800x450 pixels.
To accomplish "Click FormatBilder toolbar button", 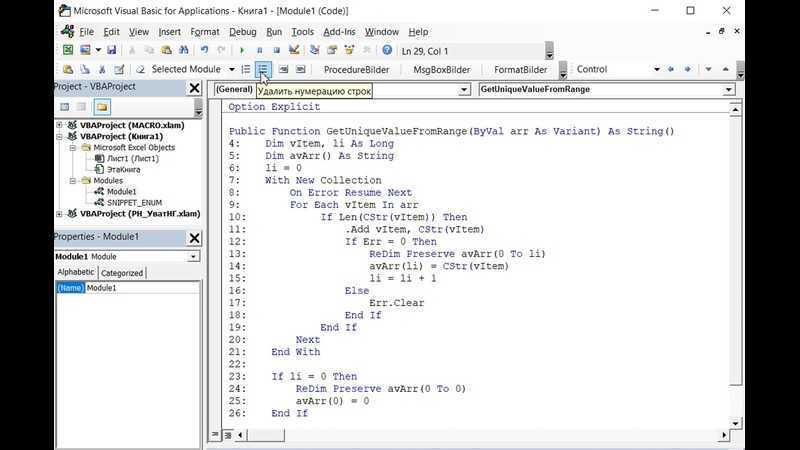I will (x=520, y=69).
